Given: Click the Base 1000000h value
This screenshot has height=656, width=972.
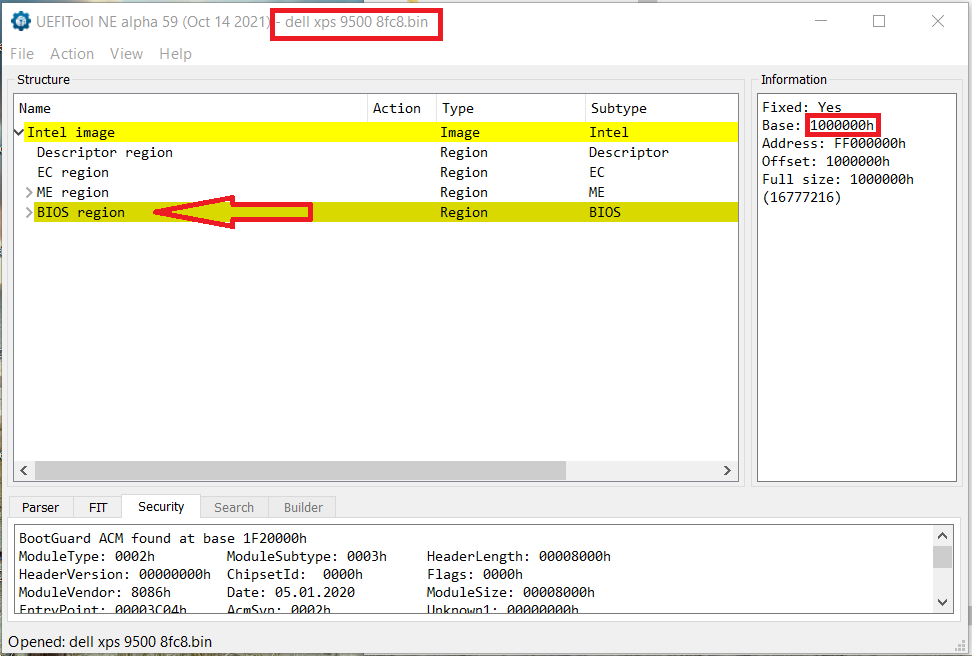Looking at the screenshot, I should tap(842, 125).
